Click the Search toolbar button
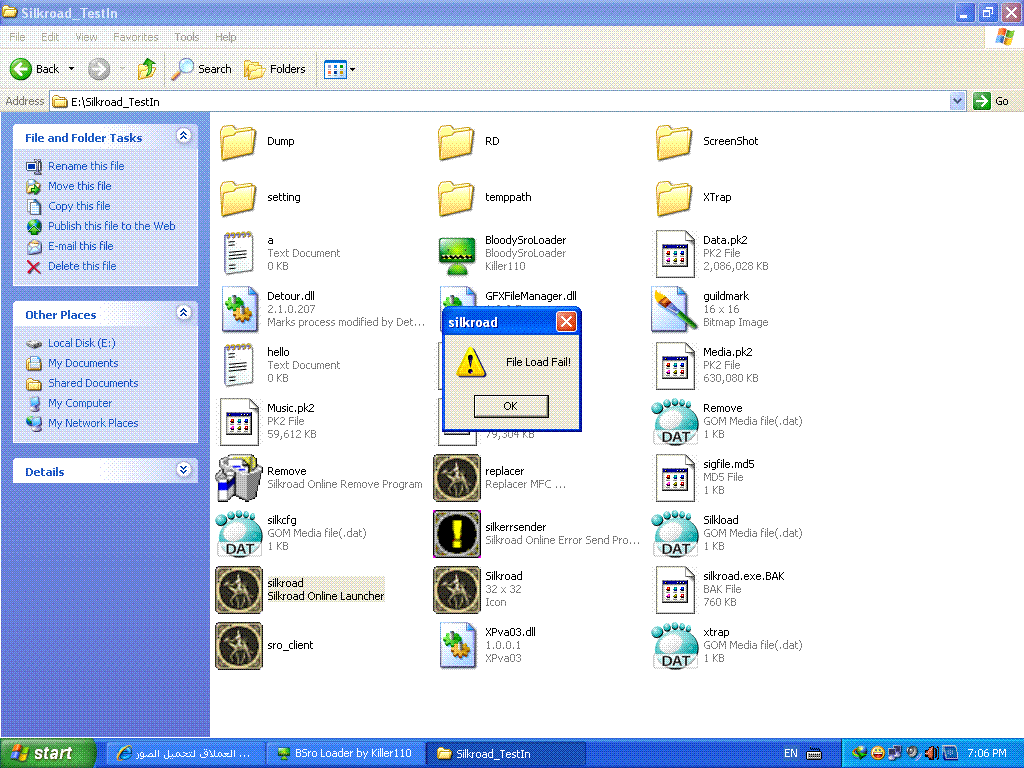This screenshot has height=768, width=1024. [x=202, y=69]
